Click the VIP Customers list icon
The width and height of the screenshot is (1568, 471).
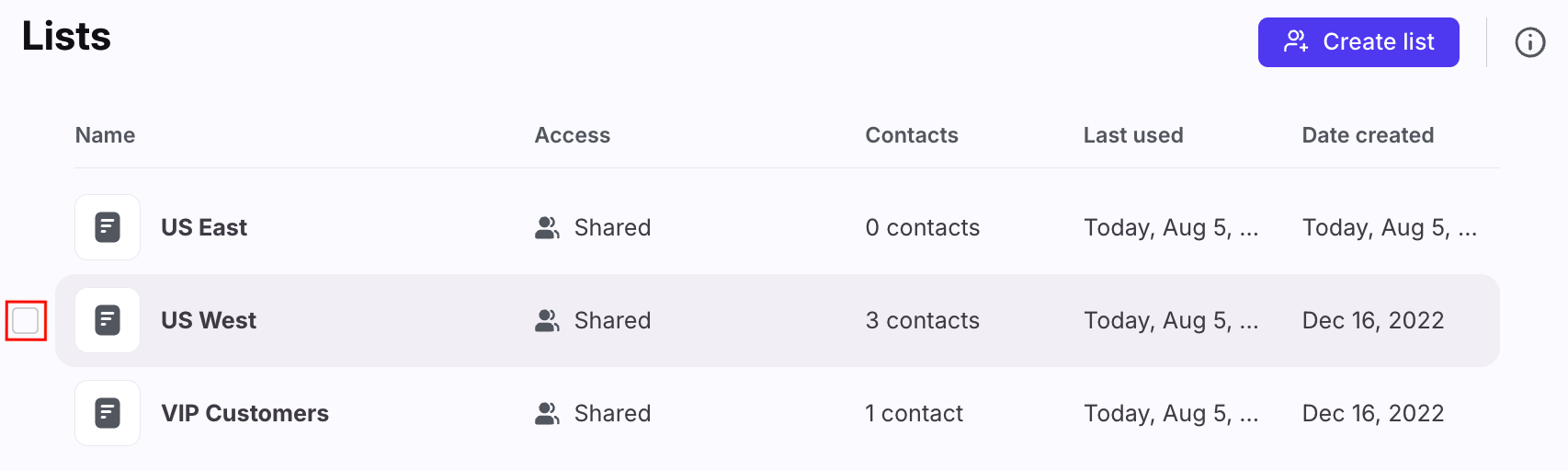tap(108, 413)
